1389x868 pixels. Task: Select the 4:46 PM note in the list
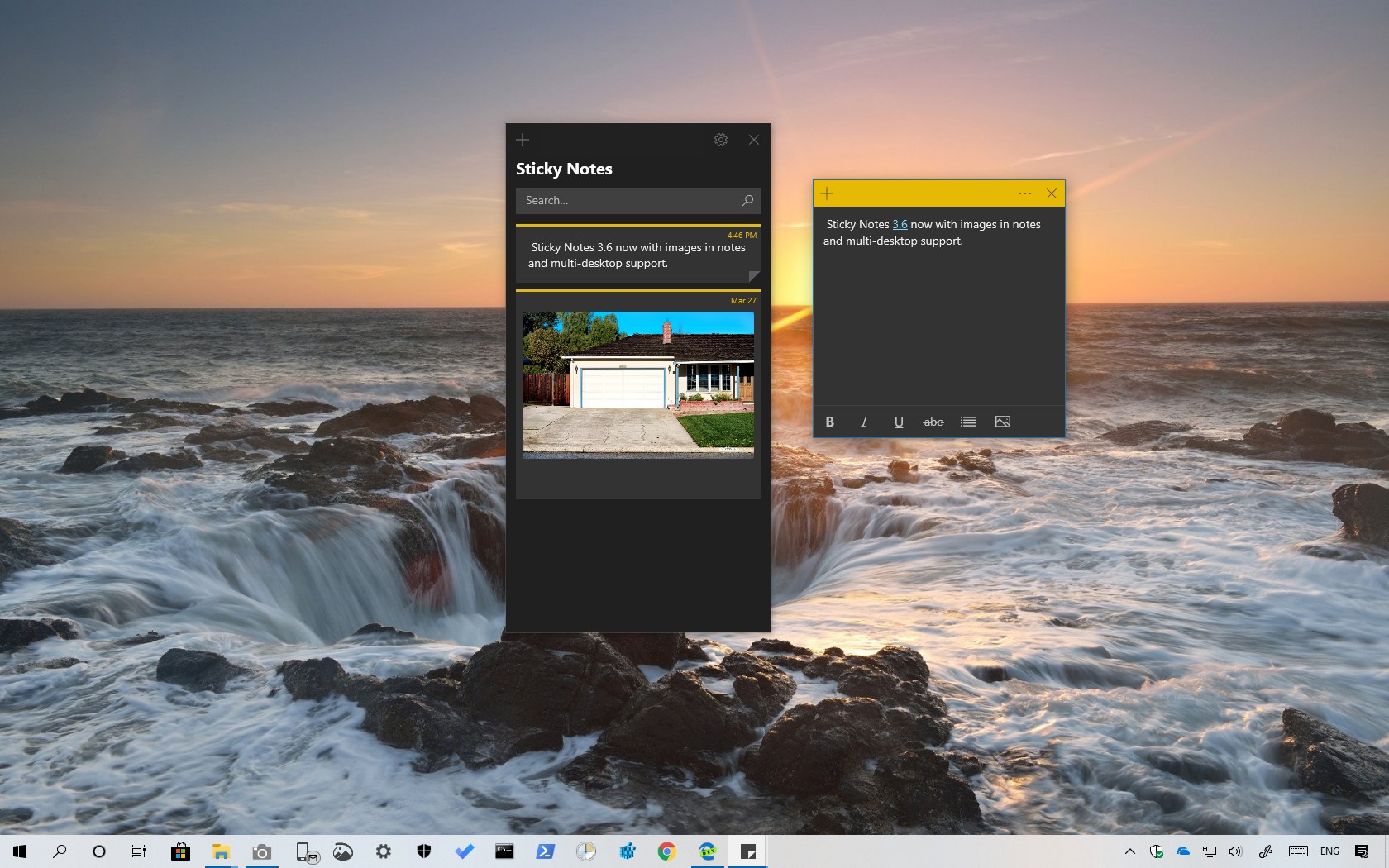(x=637, y=255)
